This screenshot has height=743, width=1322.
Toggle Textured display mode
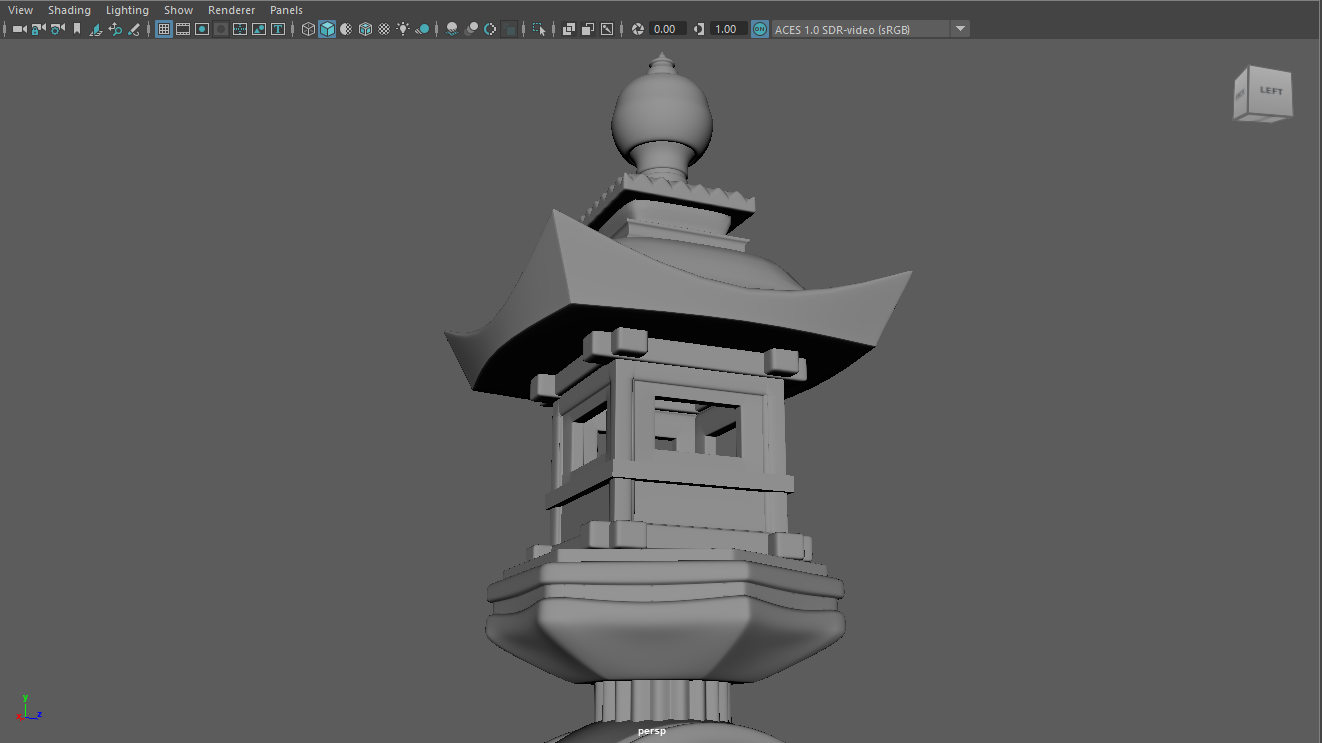384,29
